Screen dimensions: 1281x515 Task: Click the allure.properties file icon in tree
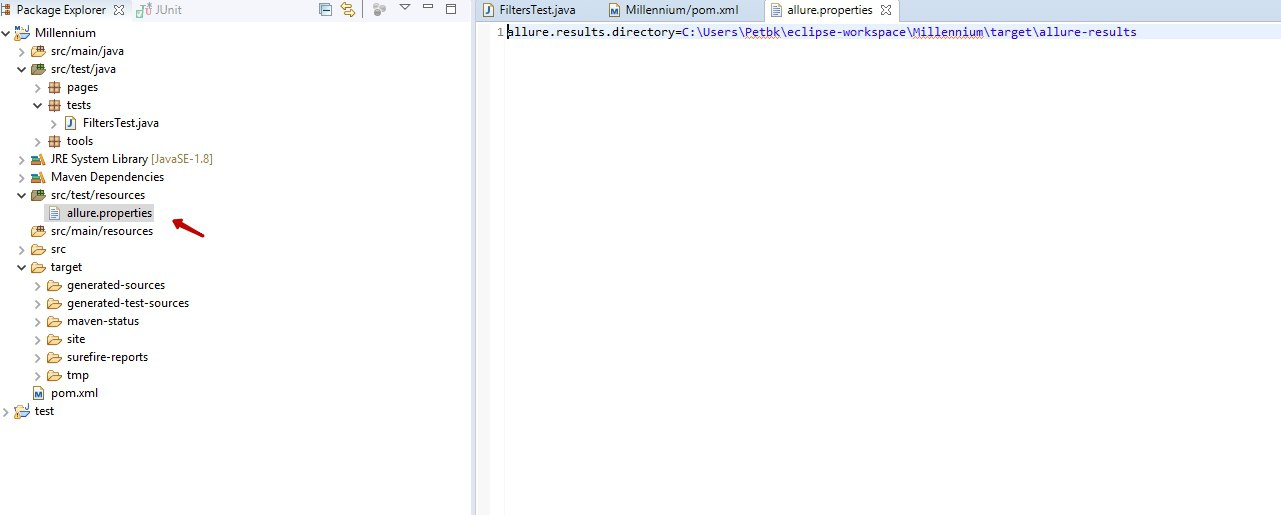[x=54, y=213]
